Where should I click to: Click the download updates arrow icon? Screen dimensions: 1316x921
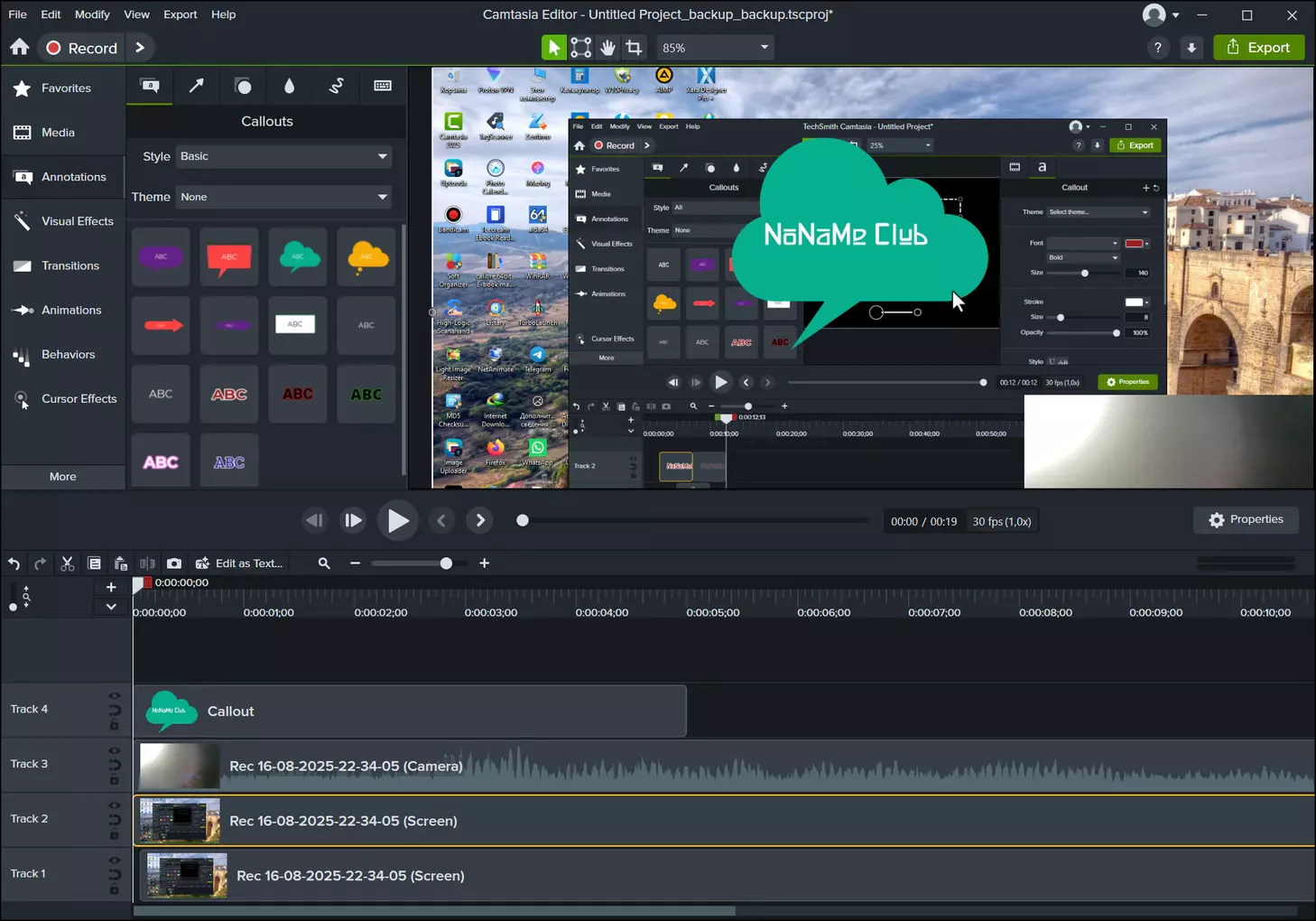[x=1191, y=48]
